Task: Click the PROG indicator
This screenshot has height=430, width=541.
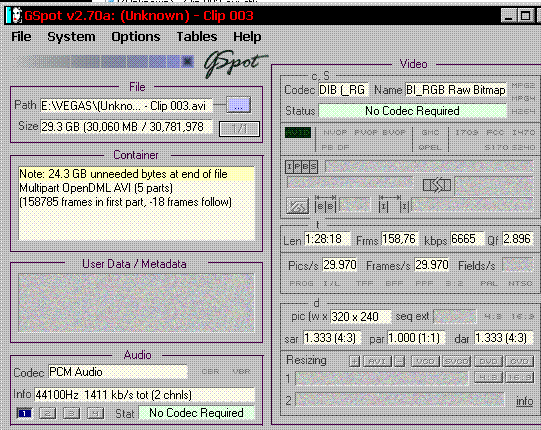Action: (301, 284)
